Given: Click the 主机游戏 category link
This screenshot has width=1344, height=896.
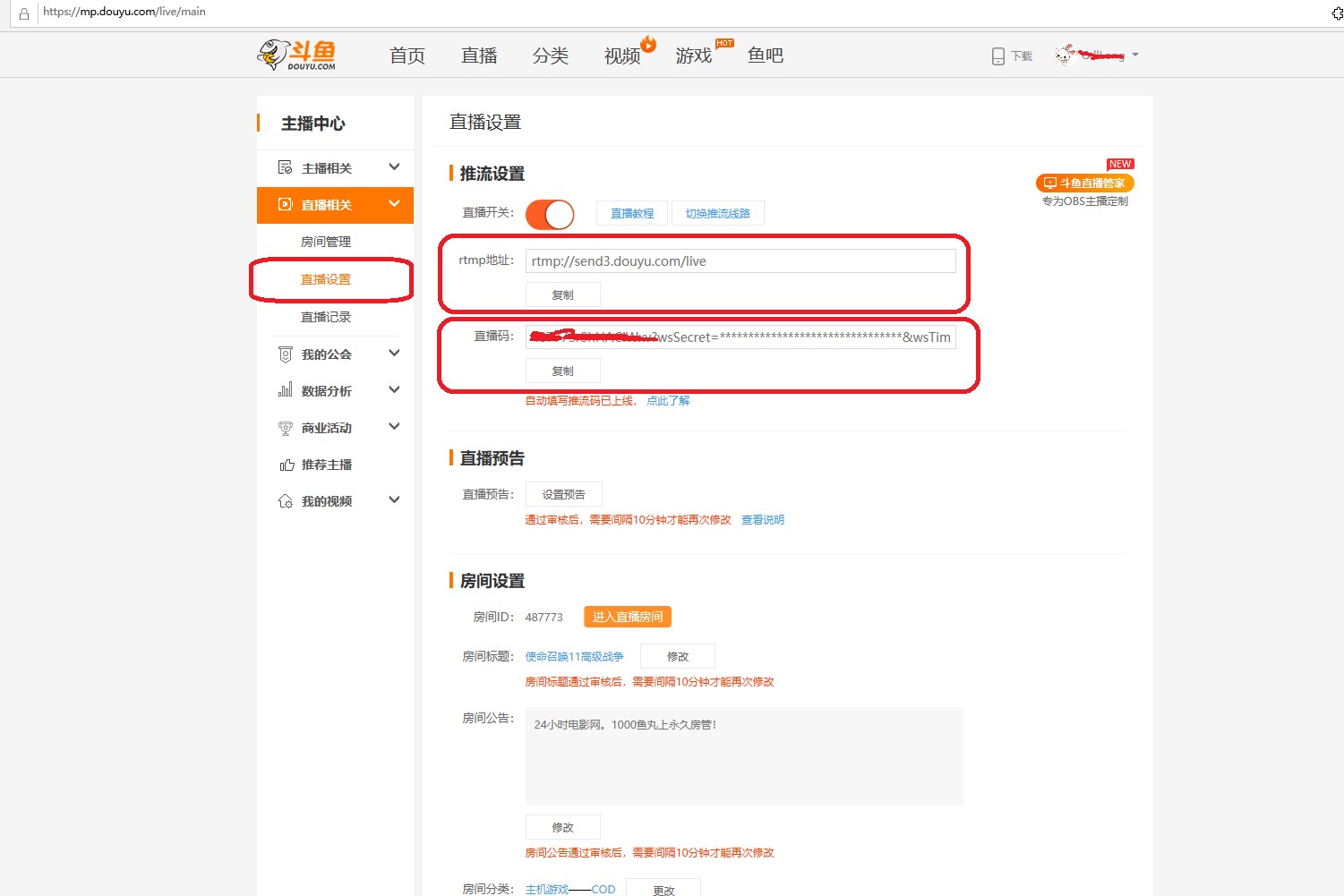Looking at the screenshot, I should [x=547, y=889].
